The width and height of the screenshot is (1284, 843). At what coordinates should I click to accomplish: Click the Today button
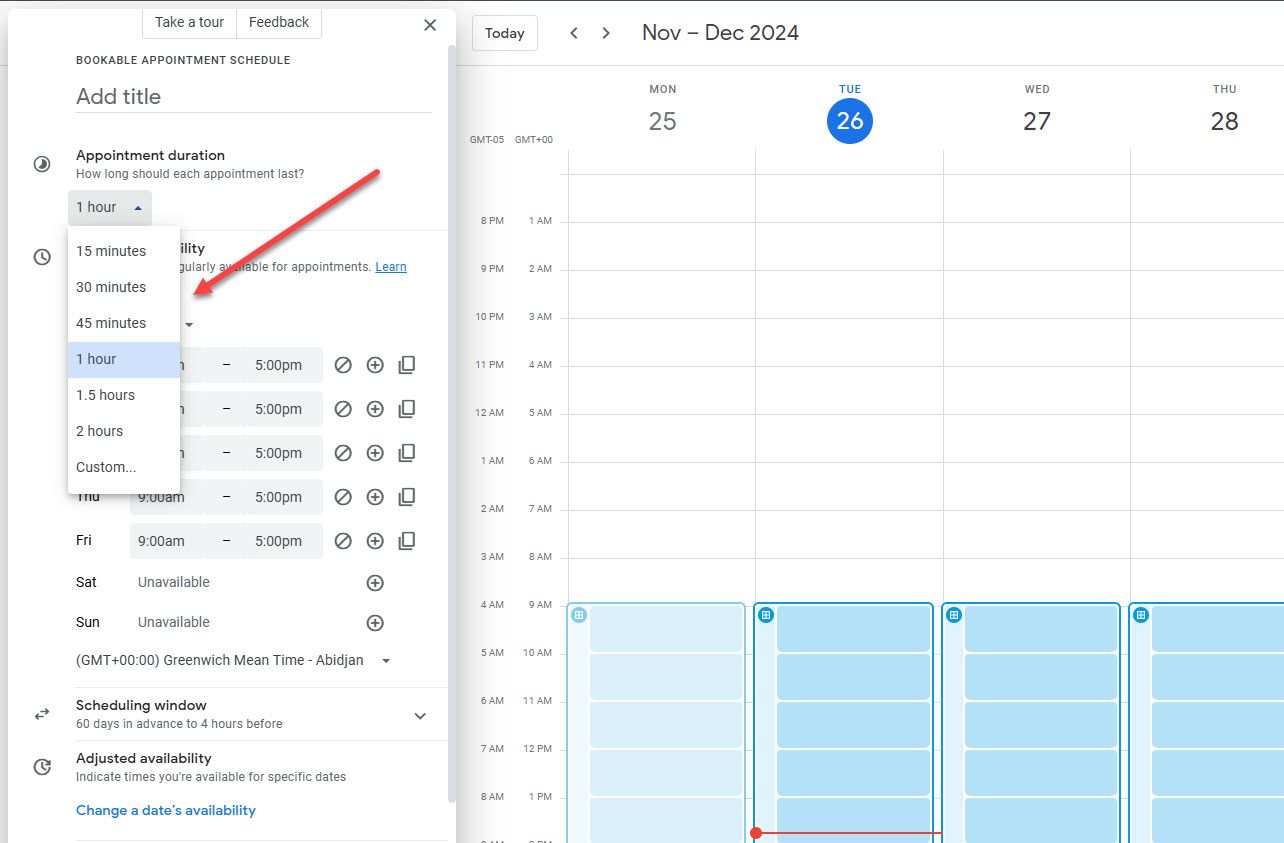coord(505,33)
